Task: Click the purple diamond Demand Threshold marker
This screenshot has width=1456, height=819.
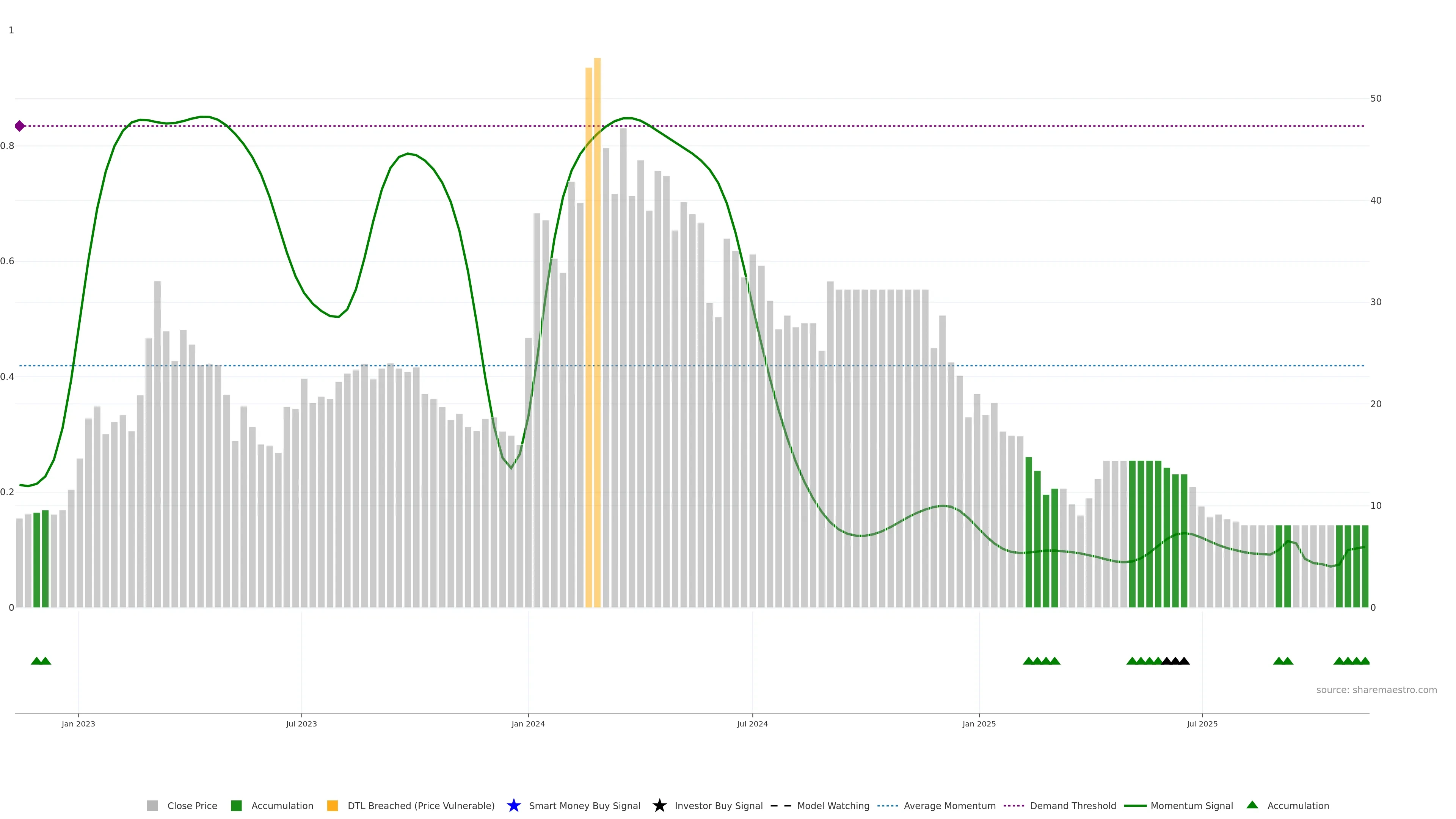Action: pos(20,126)
